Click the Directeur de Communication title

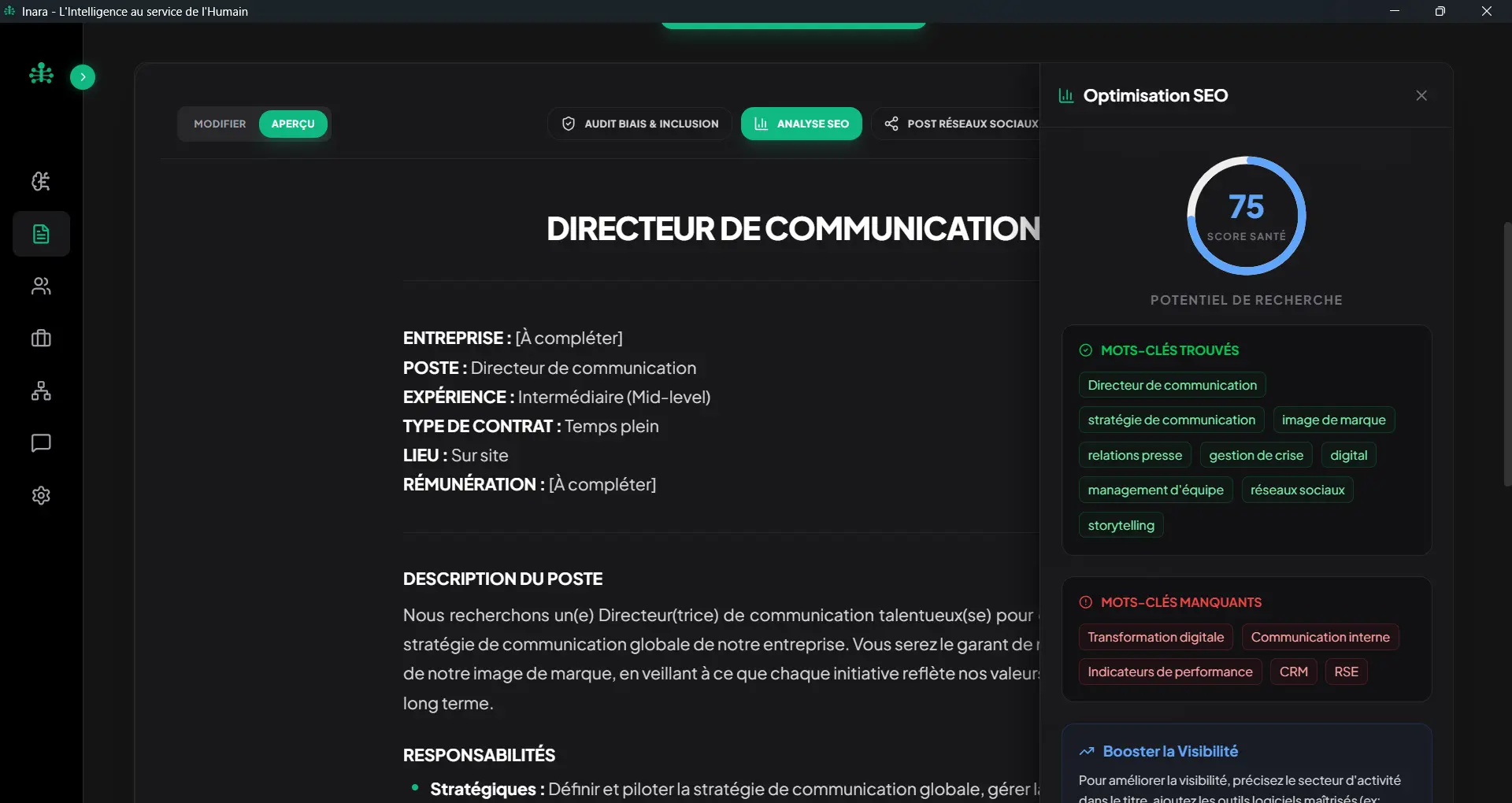click(x=793, y=228)
